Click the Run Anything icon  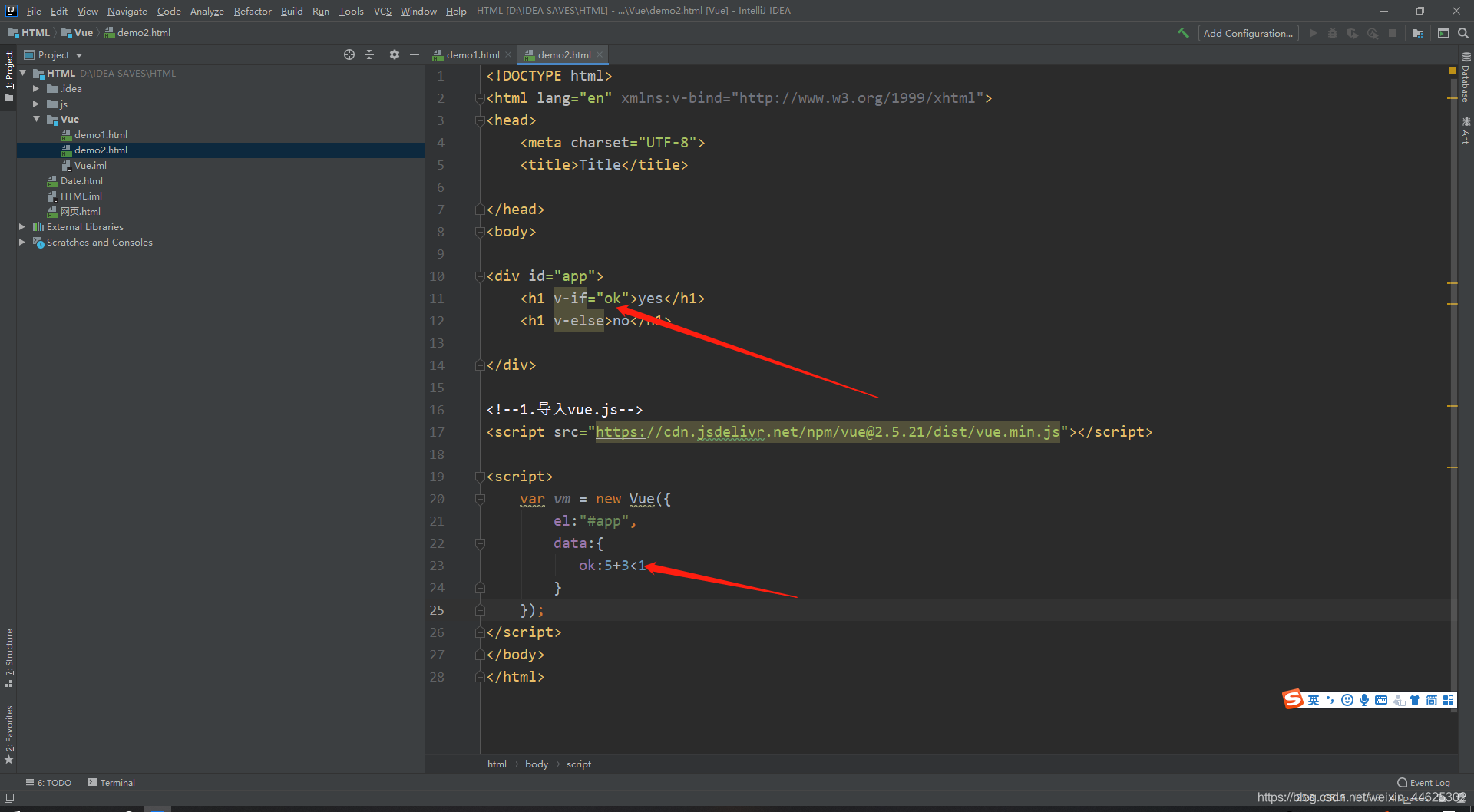point(1443,33)
